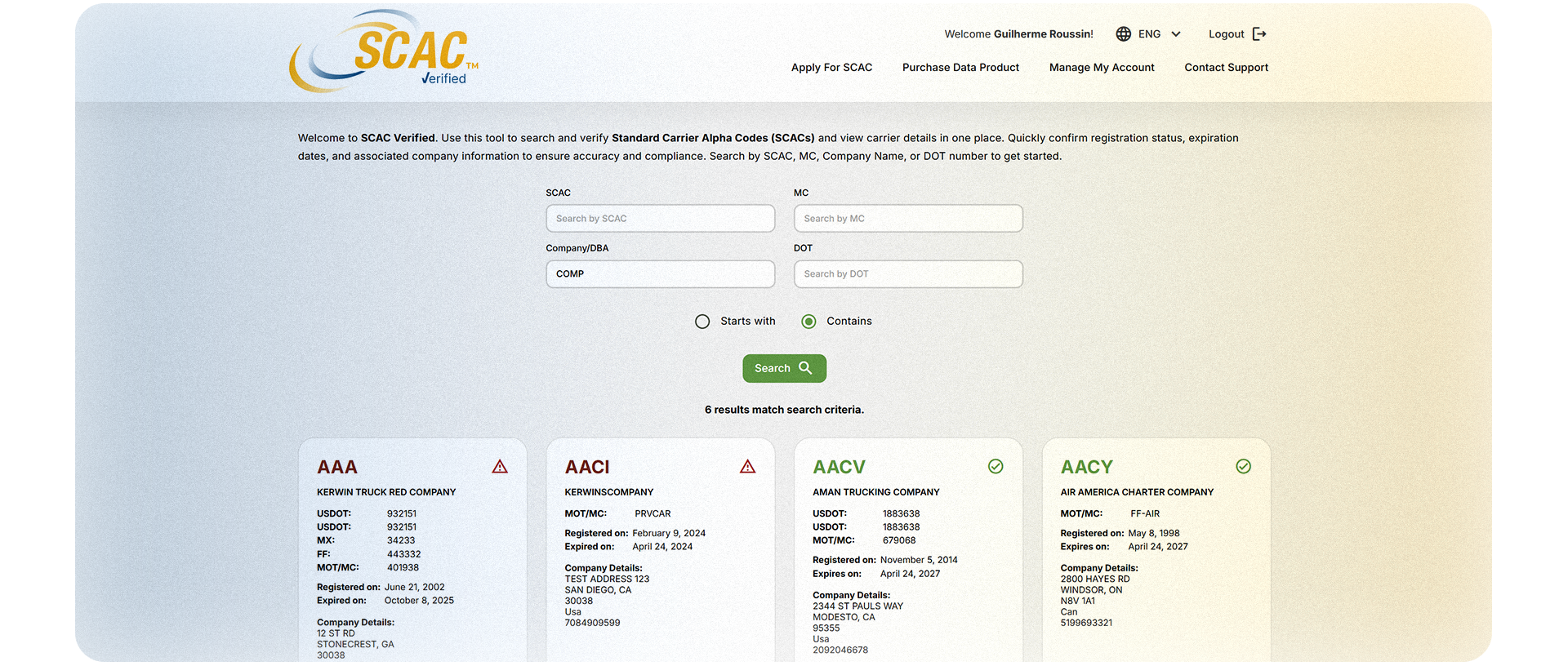The image size is (1568, 666).
Task: Click the AAA card title
Action: (x=337, y=468)
